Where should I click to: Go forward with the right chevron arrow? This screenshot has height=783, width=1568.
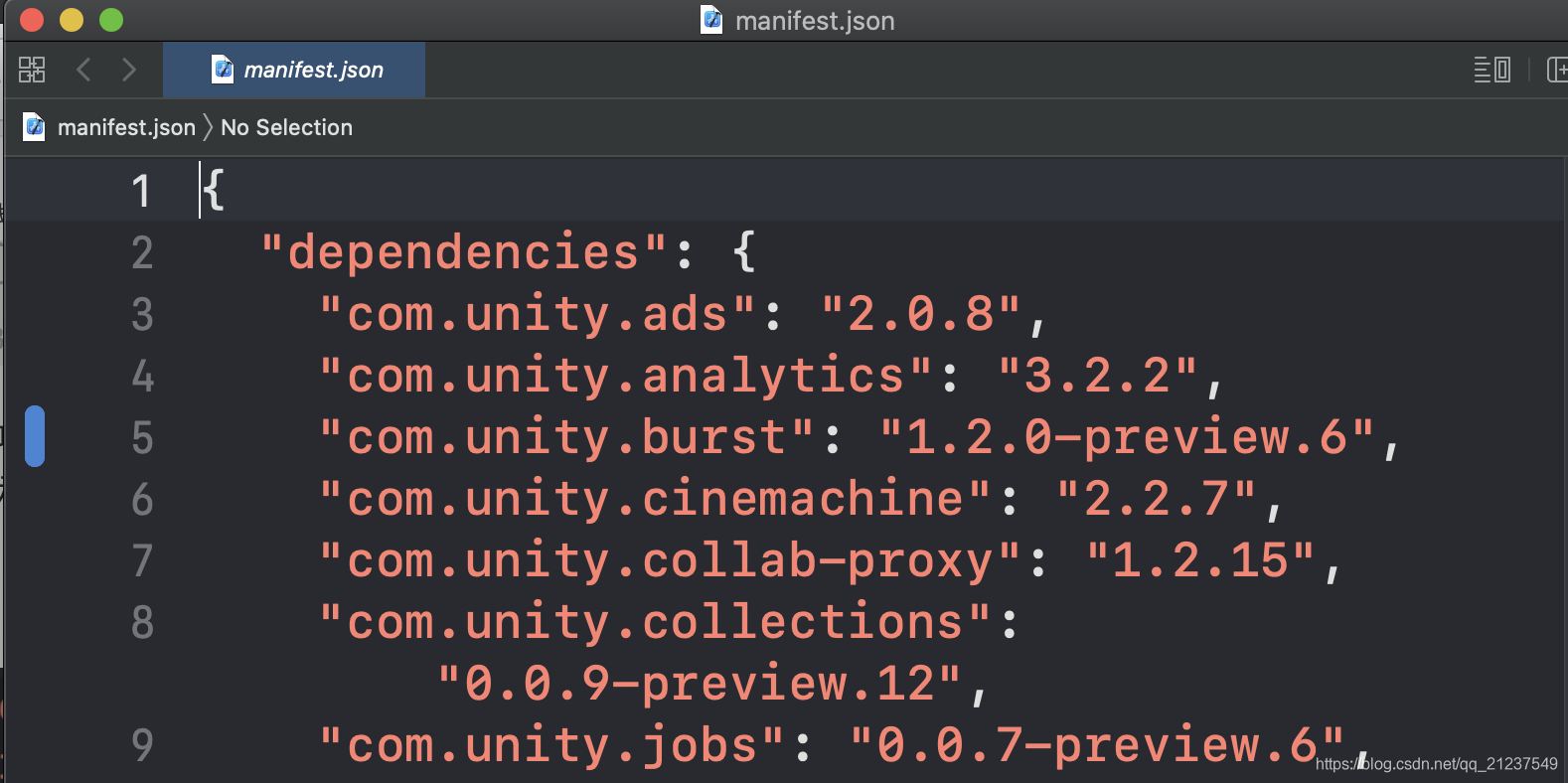click(x=129, y=70)
